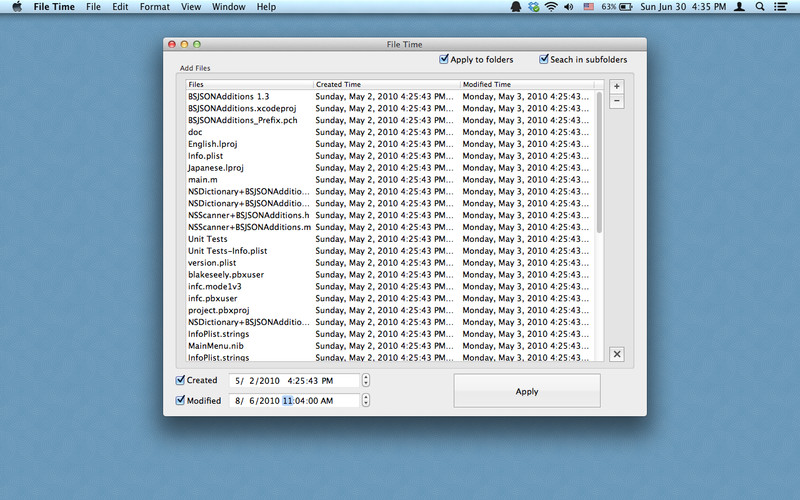Click the X clear-list button

(x=617, y=354)
